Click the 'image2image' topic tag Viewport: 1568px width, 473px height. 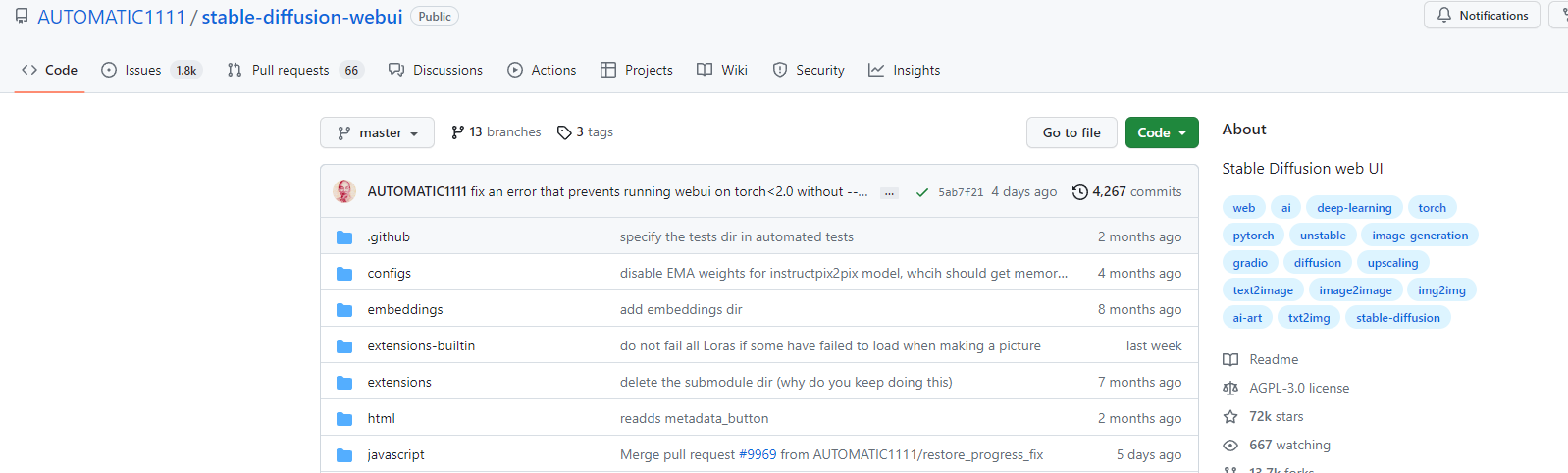pyautogui.click(x=1356, y=289)
